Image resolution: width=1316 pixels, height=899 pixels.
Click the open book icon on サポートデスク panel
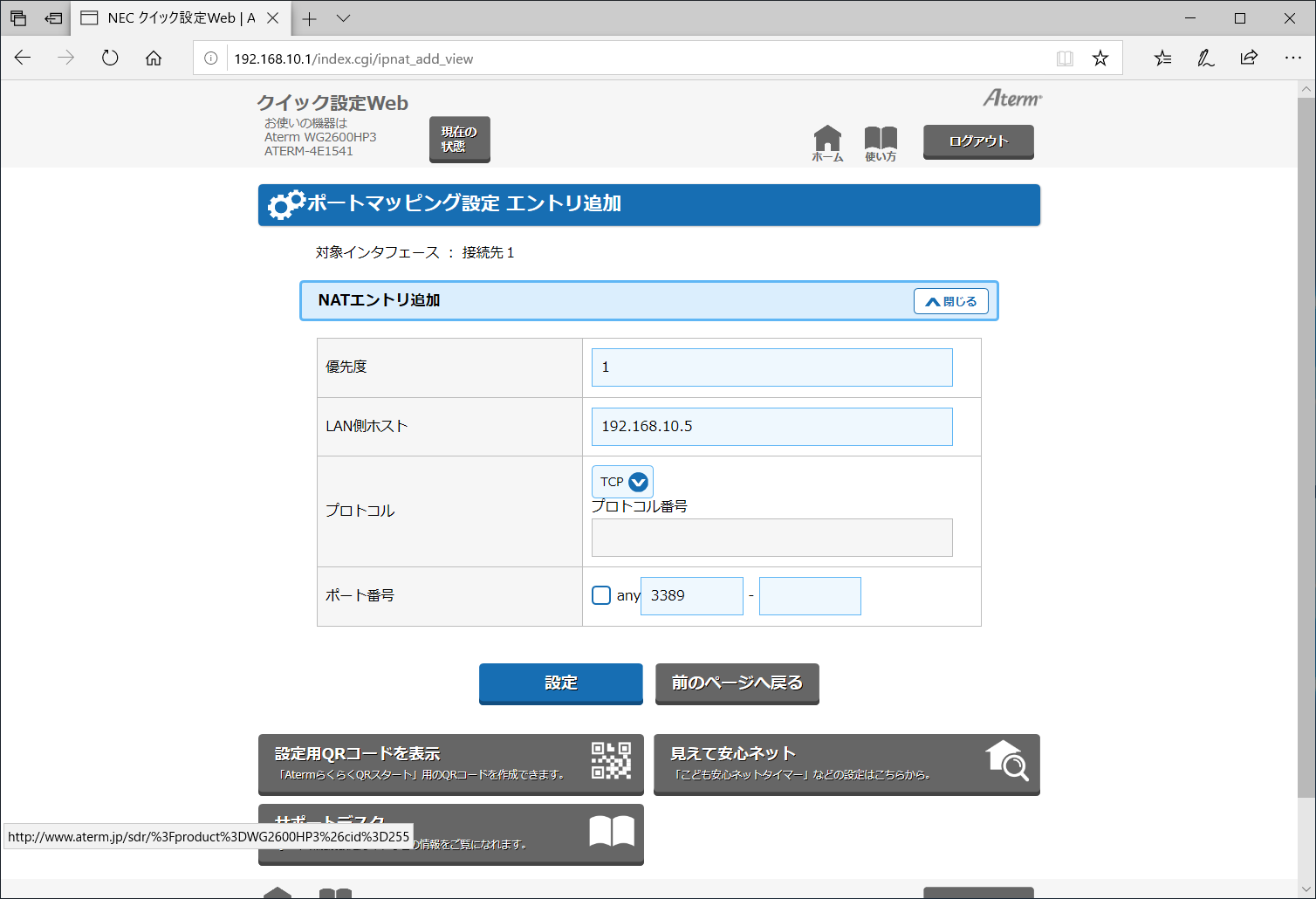click(x=613, y=832)
